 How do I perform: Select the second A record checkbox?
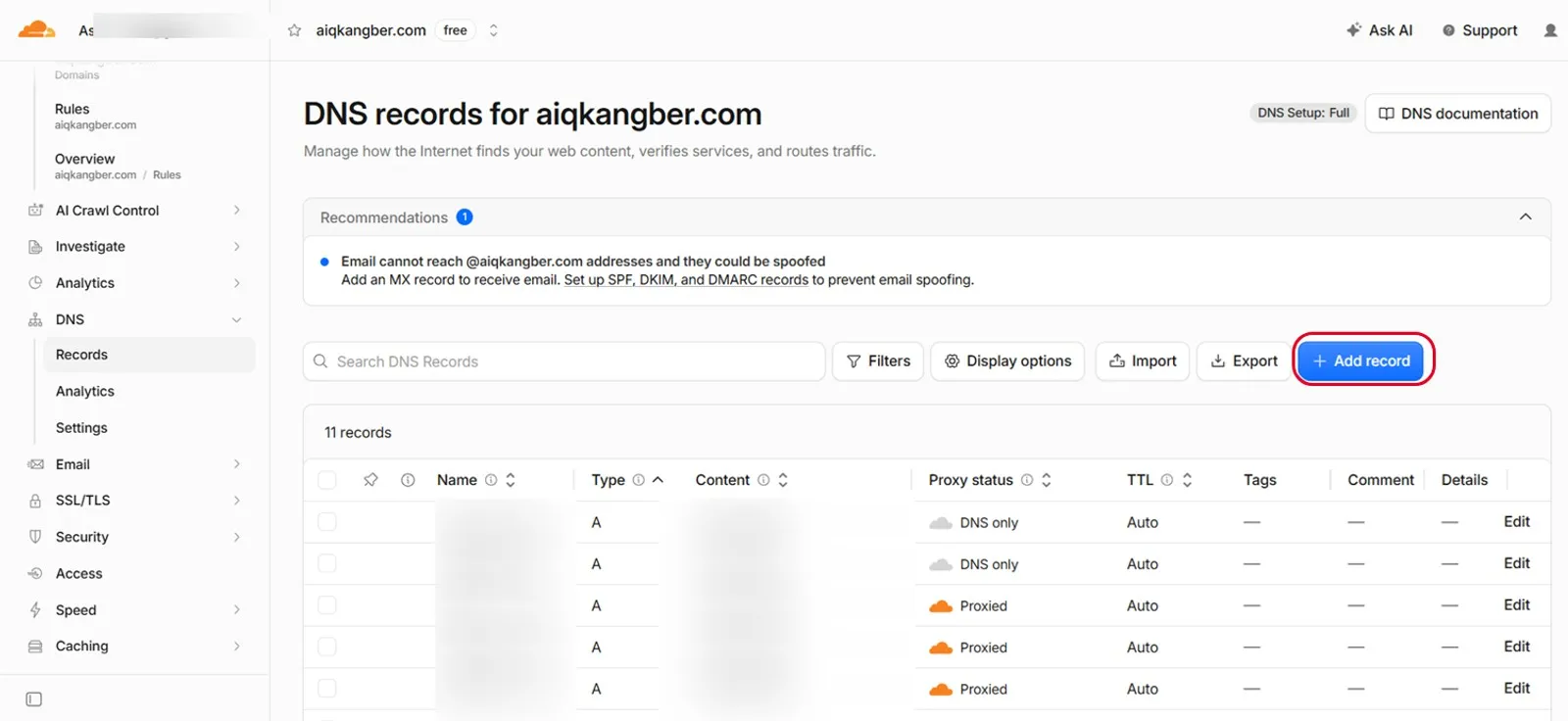[327, 563]
